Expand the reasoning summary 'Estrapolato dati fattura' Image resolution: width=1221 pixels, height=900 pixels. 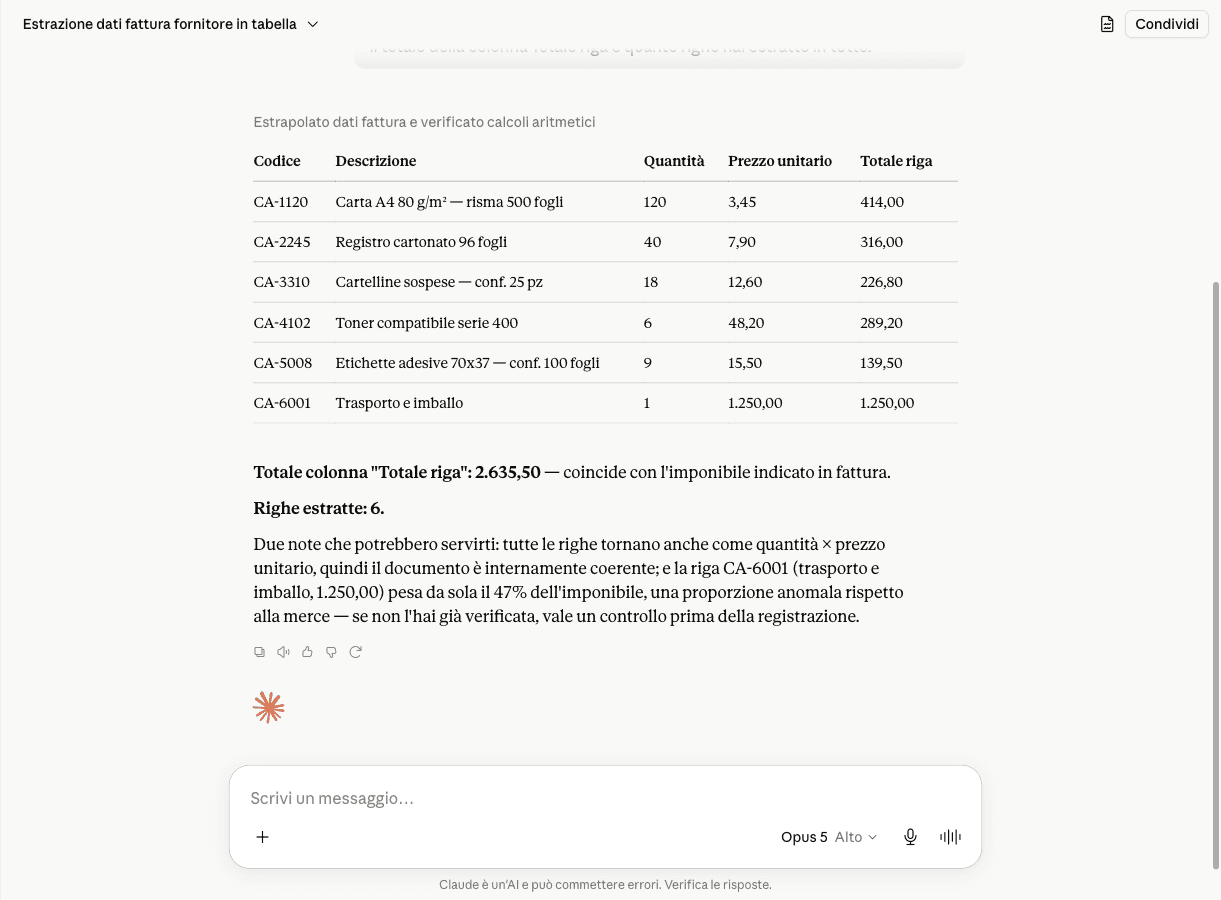click(x=424, y=122)
